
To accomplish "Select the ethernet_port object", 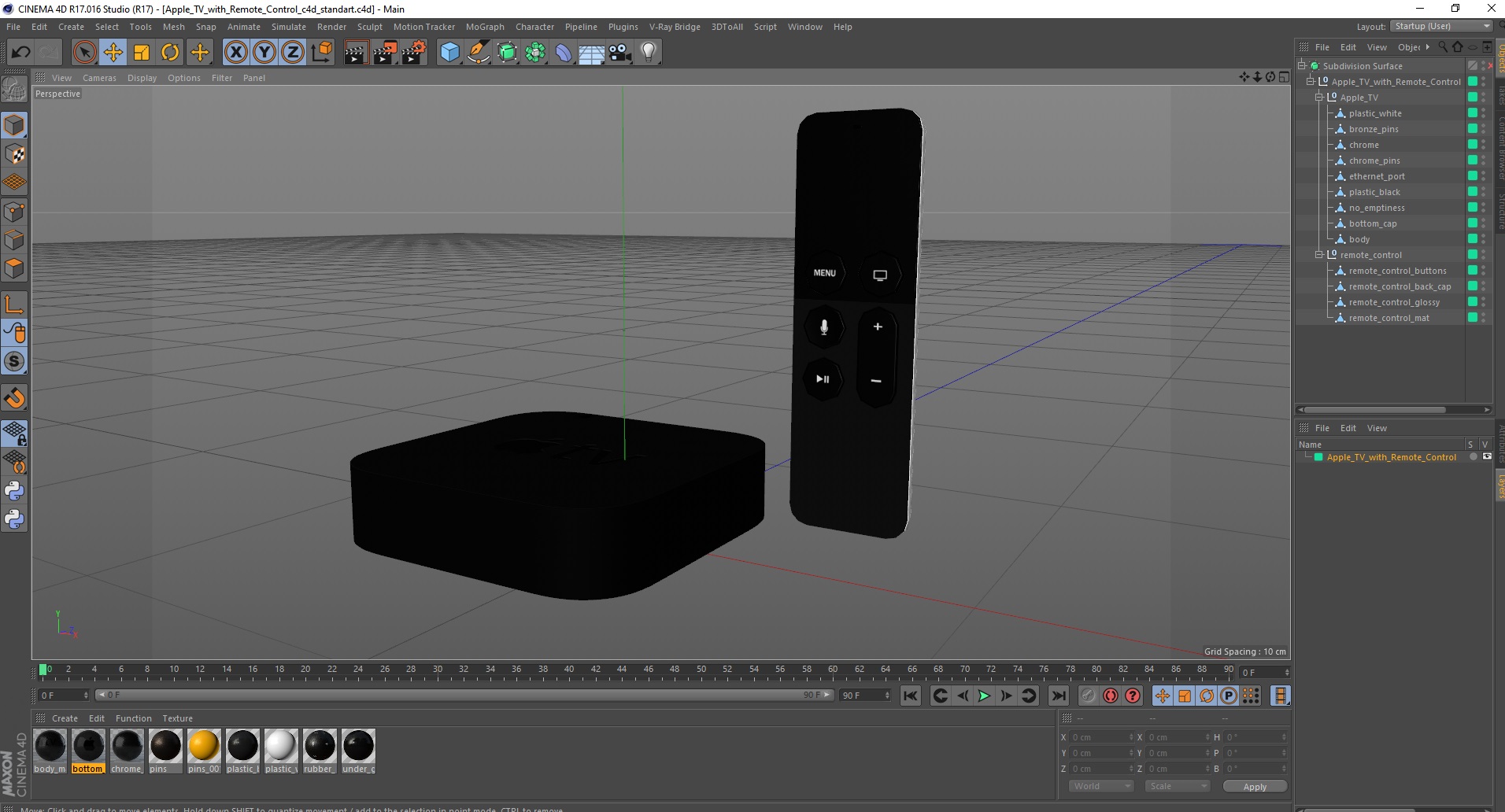I will click(1377, 176).
